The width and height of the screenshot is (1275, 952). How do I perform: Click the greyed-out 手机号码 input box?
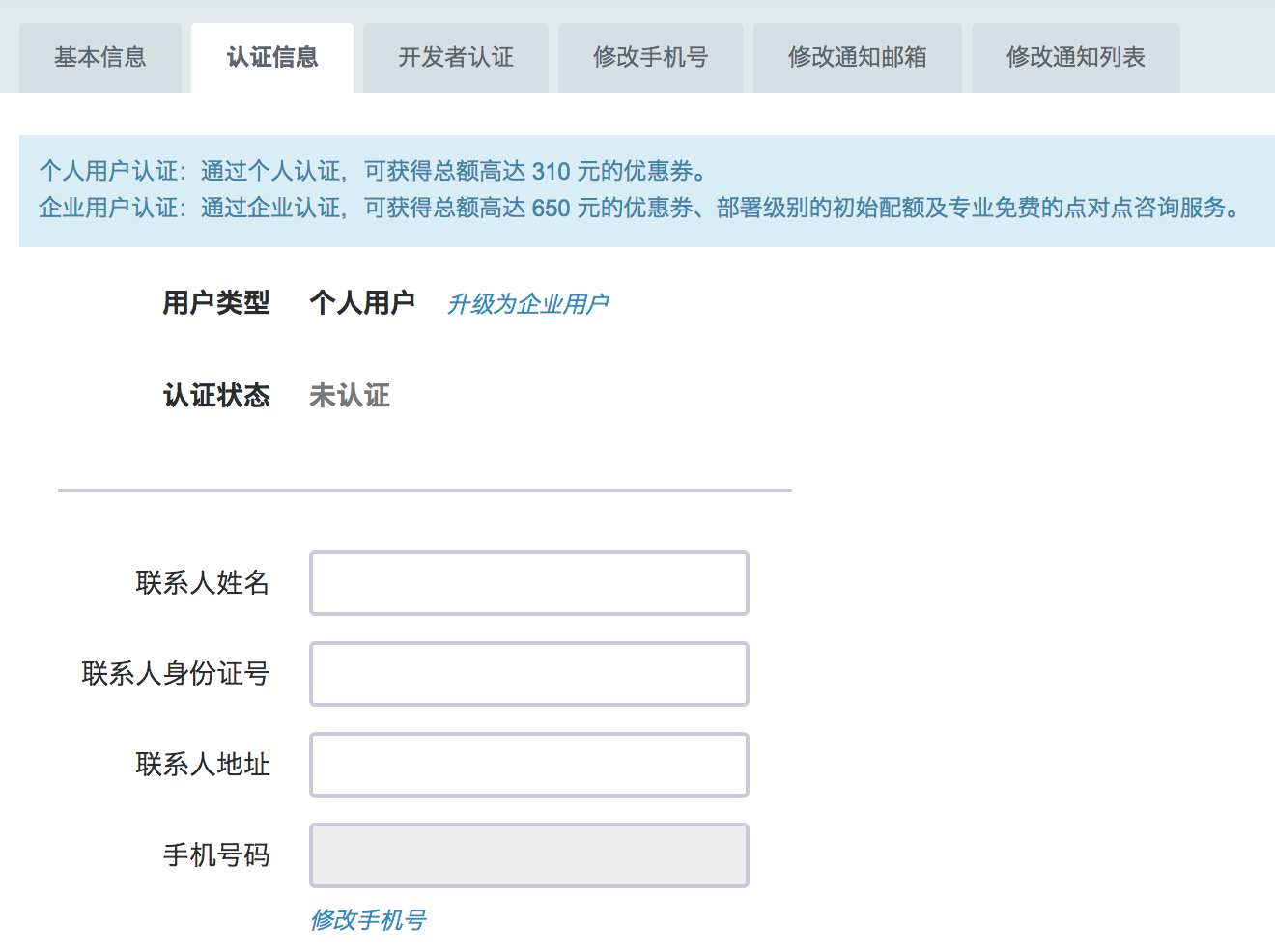[528, 855]
